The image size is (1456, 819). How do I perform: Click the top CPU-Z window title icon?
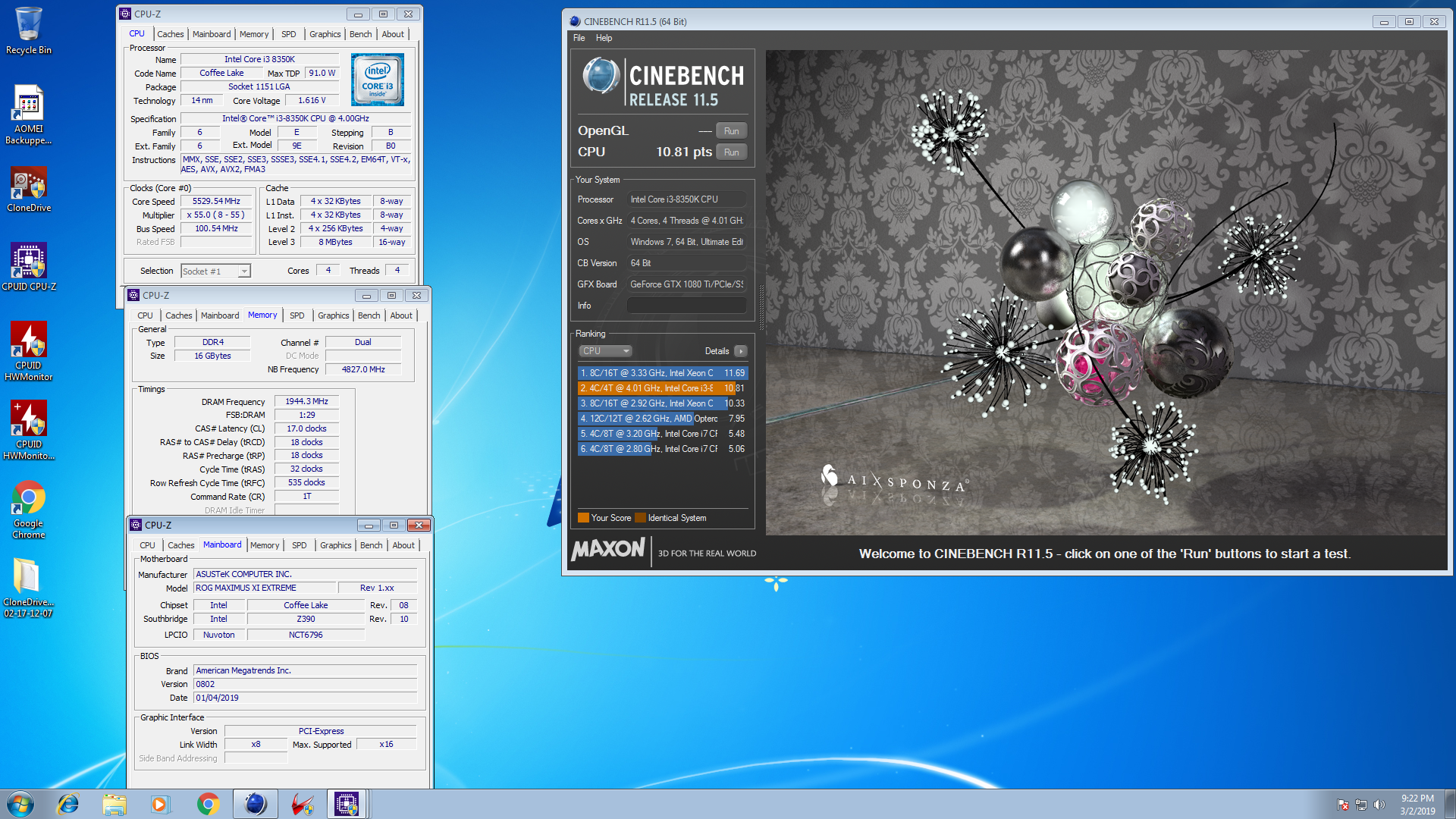(126, 14)
